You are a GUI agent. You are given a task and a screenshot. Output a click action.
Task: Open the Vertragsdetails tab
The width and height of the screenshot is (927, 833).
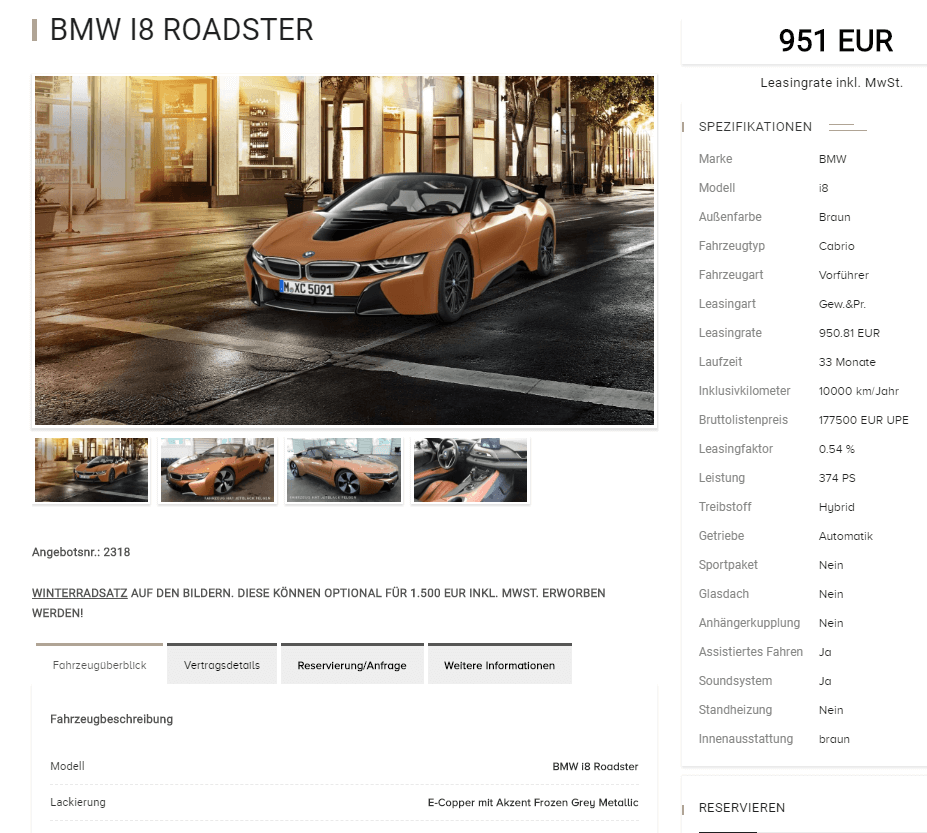(x=222, y=665)
